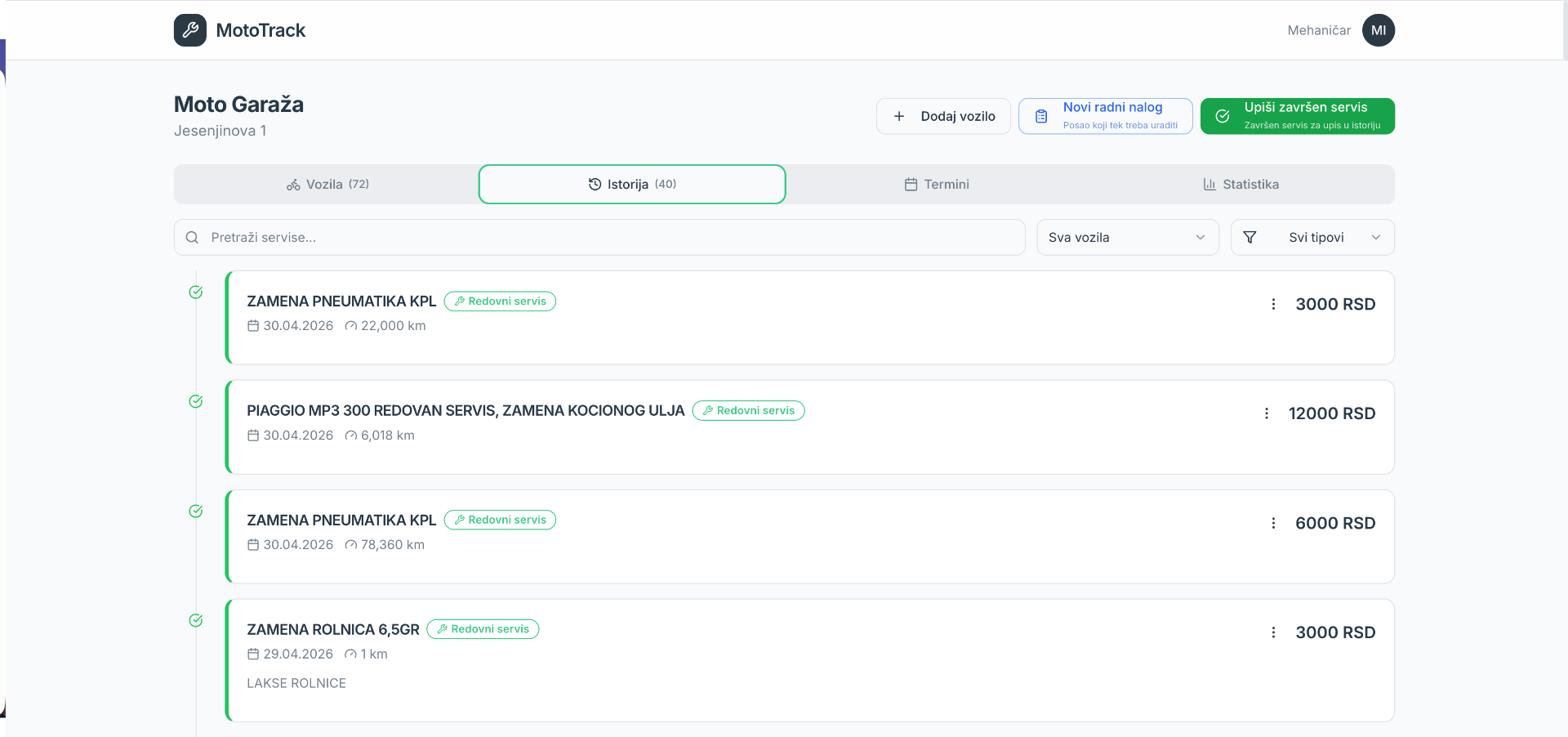Click chevron arrow of Sva vozila
The height and width of the screenshot is (737, 1568).
point(1200,238)
